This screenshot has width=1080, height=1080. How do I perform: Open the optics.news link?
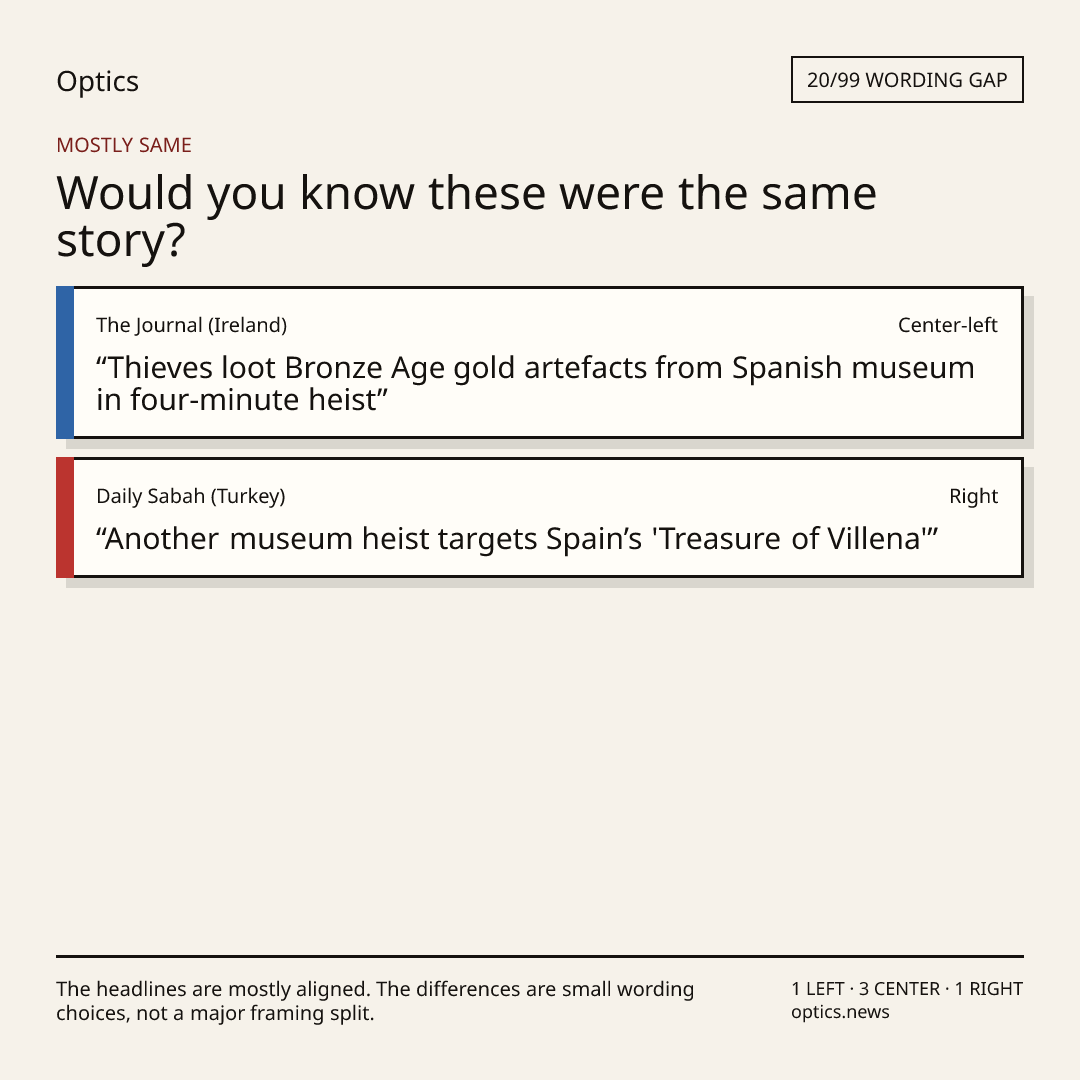(x=840, y=1012)
